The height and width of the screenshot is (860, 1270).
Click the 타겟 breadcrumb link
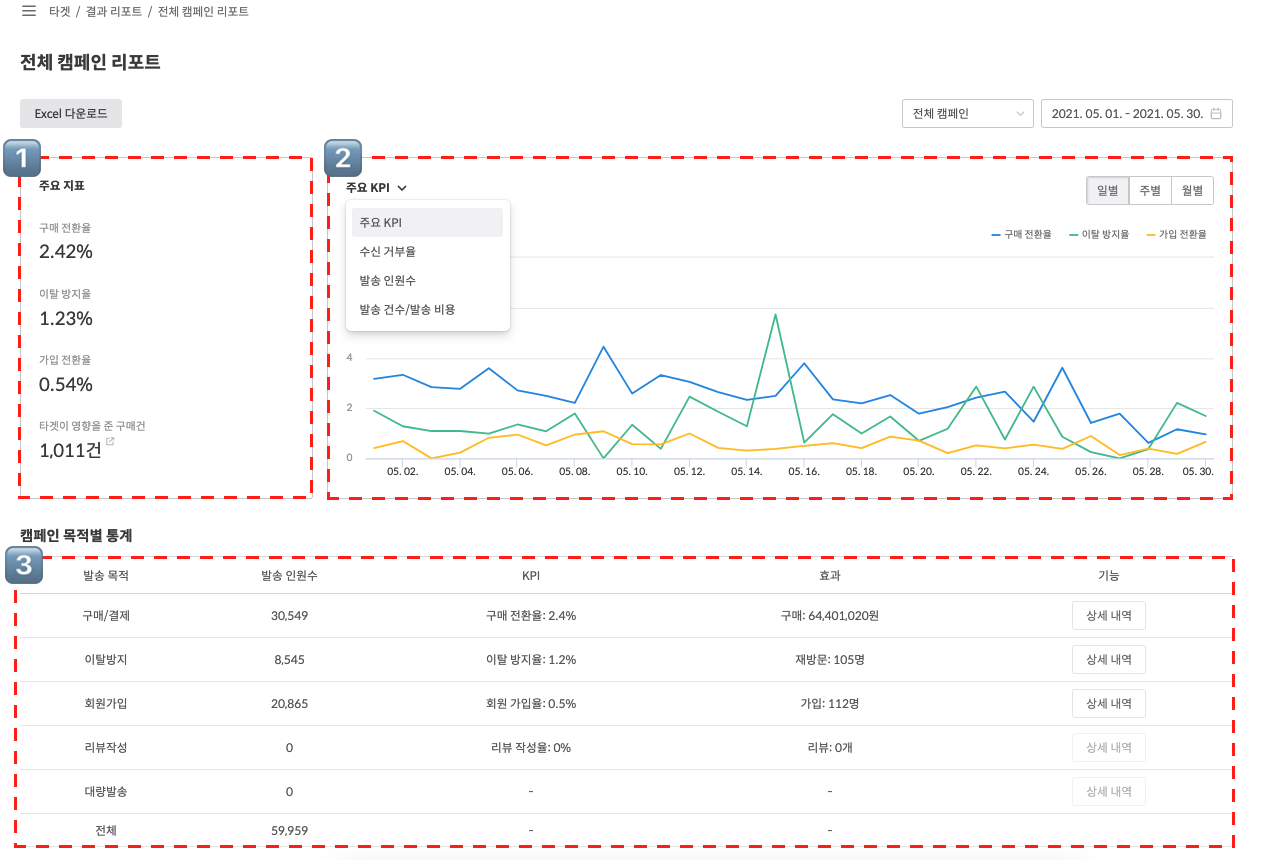coord(60,12)
